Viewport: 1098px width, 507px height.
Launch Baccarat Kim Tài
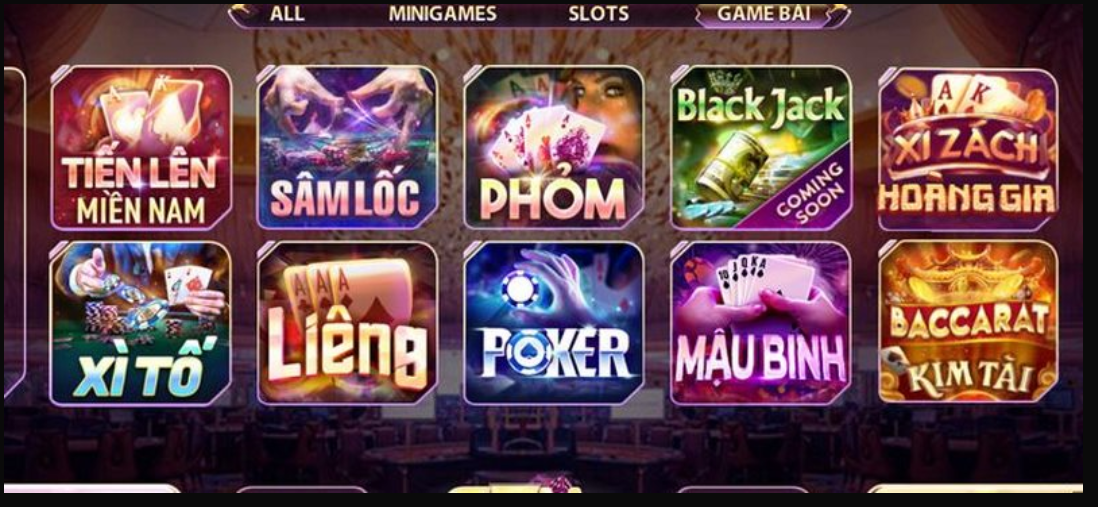coord(968,322)
